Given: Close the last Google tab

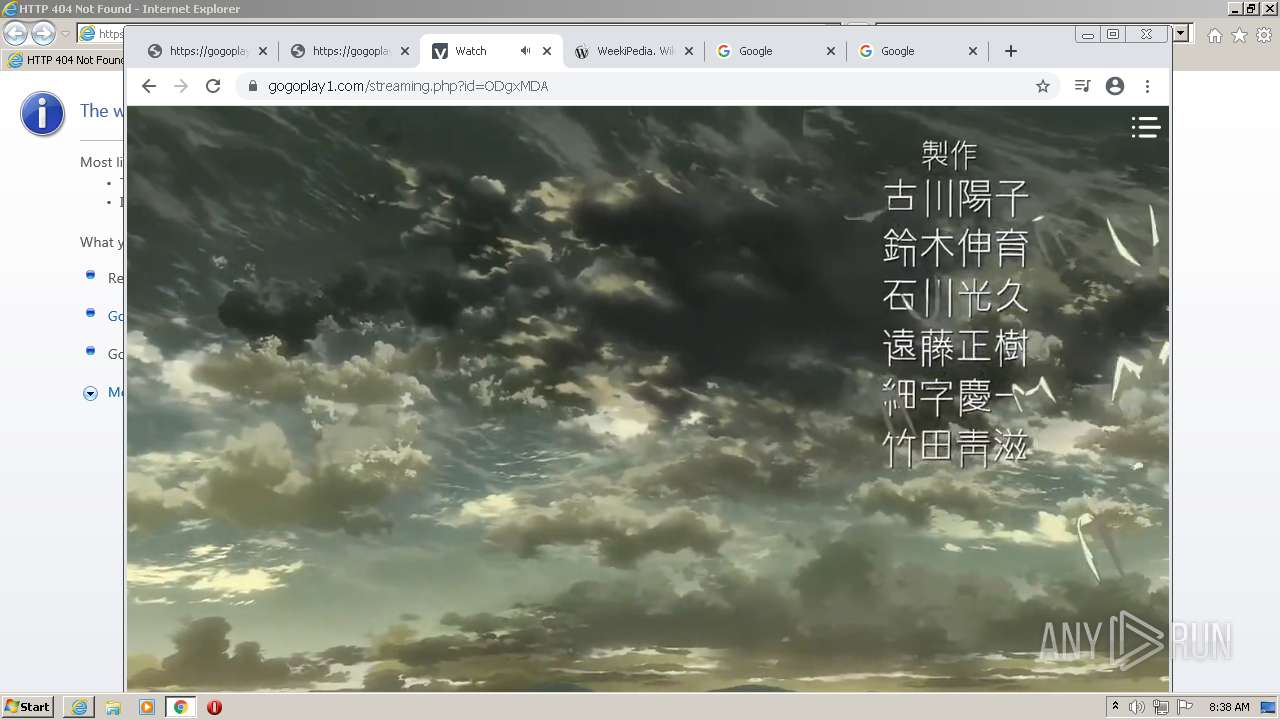Looking at the screenshot, I should 973,51.
